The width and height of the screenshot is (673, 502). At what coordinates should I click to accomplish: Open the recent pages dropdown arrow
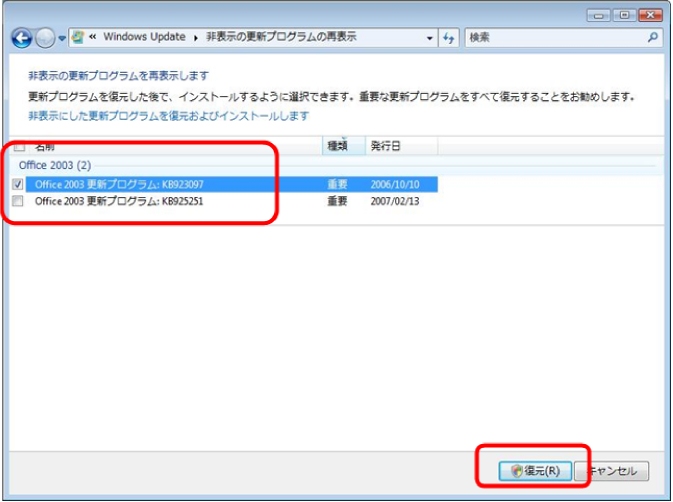(x=61, y=38)
